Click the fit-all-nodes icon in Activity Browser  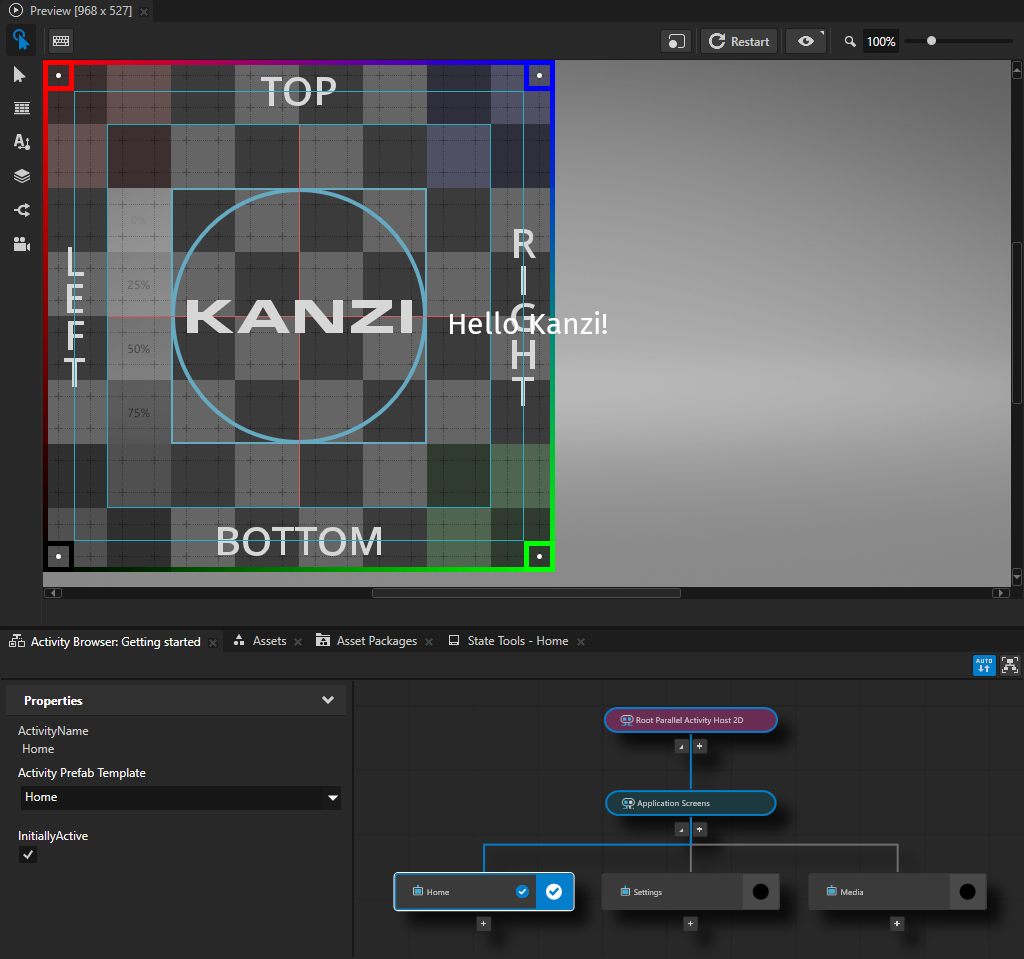[x=1009, y=666]
